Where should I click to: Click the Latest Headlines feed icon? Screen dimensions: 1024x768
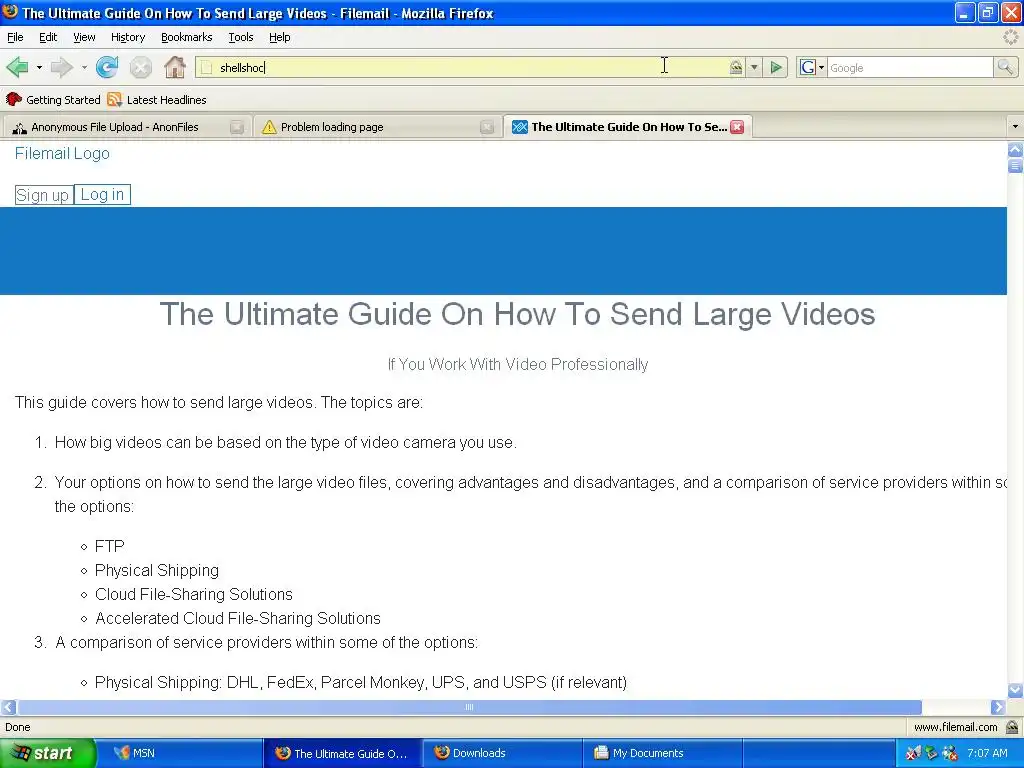point(115,99)
